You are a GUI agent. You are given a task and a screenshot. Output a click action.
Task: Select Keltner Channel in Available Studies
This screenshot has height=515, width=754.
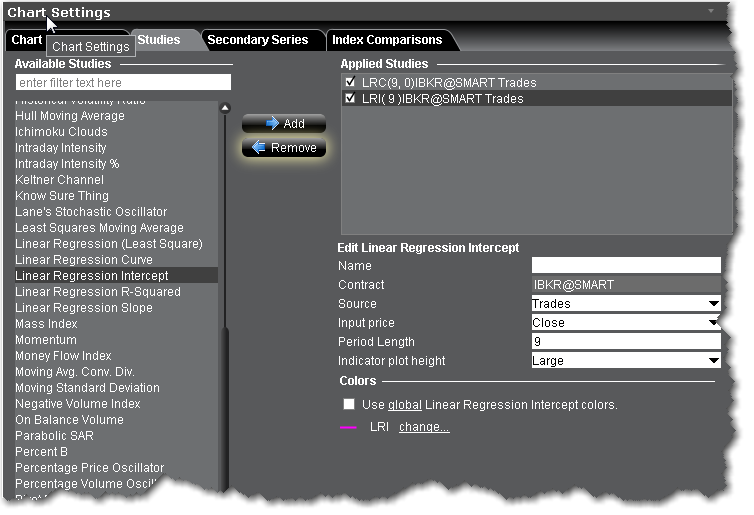click(59, 180)
